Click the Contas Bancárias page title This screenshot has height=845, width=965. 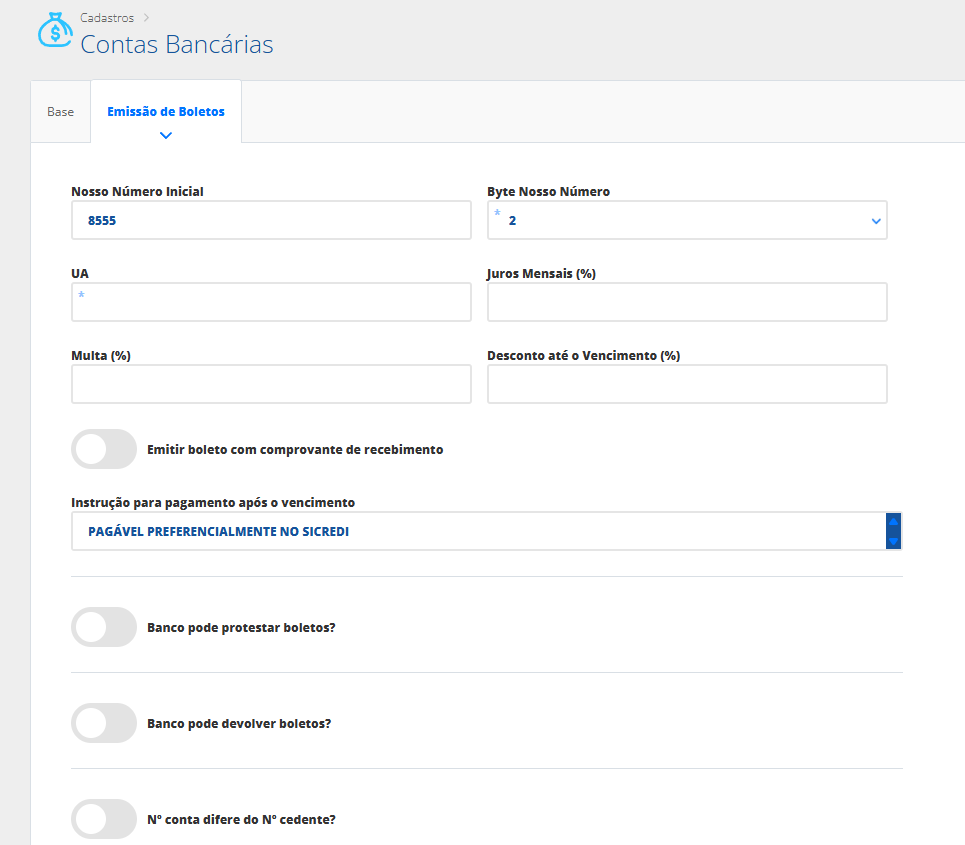coord(176,45)
